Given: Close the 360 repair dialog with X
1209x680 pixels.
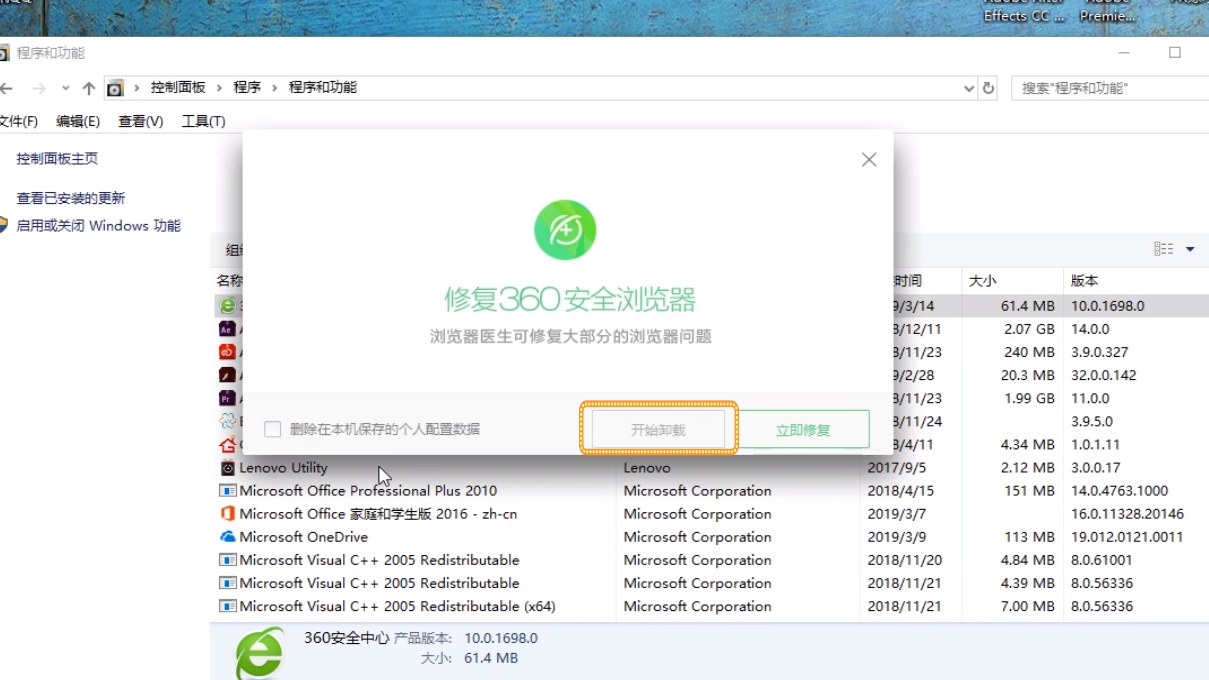Looking at the screenshot, I should 869,159.
